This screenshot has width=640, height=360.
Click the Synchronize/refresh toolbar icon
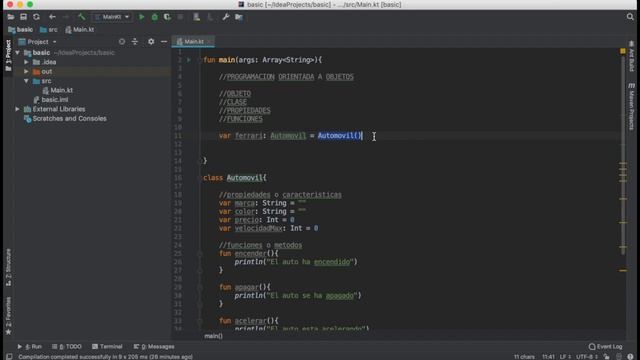(x=36, y=17)
